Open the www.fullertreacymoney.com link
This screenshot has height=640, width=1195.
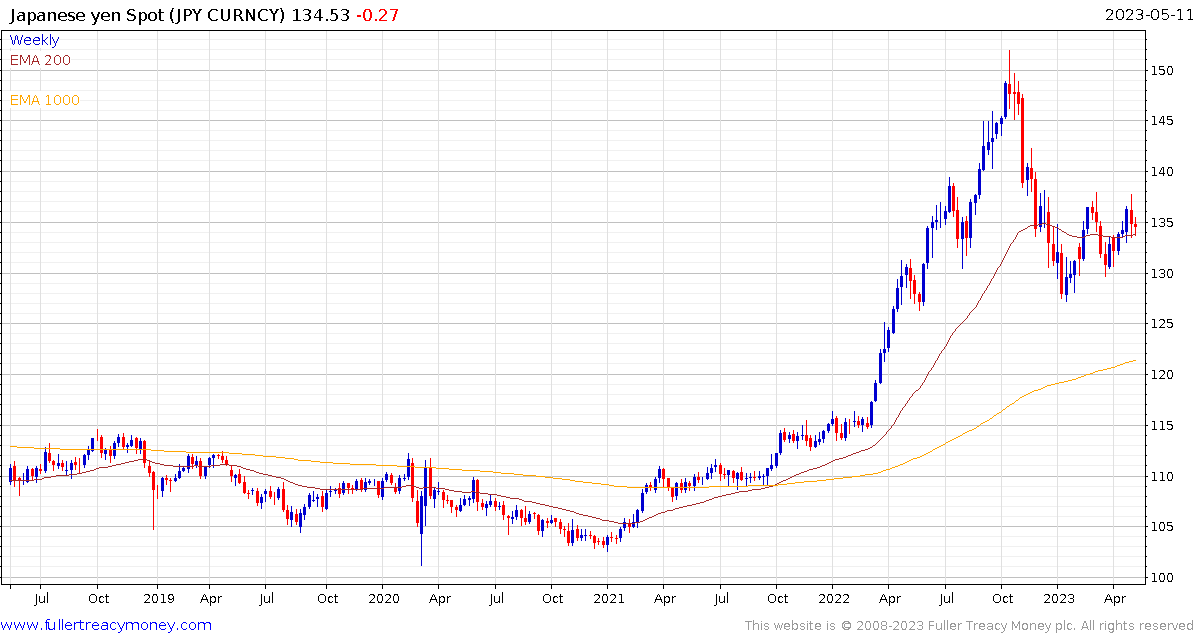pyautogui.click(x=107, y=626)
